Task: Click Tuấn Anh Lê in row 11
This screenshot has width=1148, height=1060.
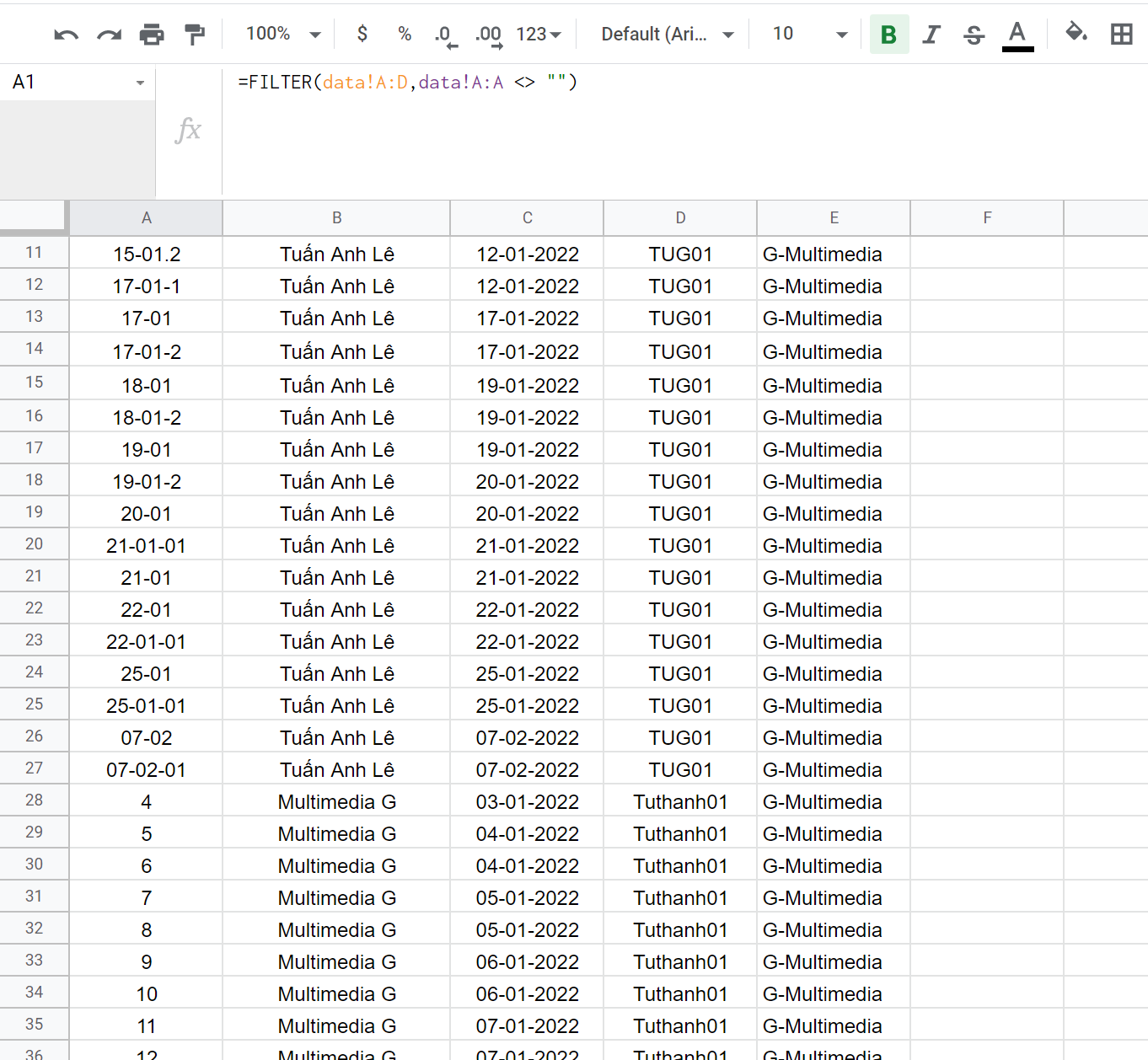Action: tap(336, 254)
